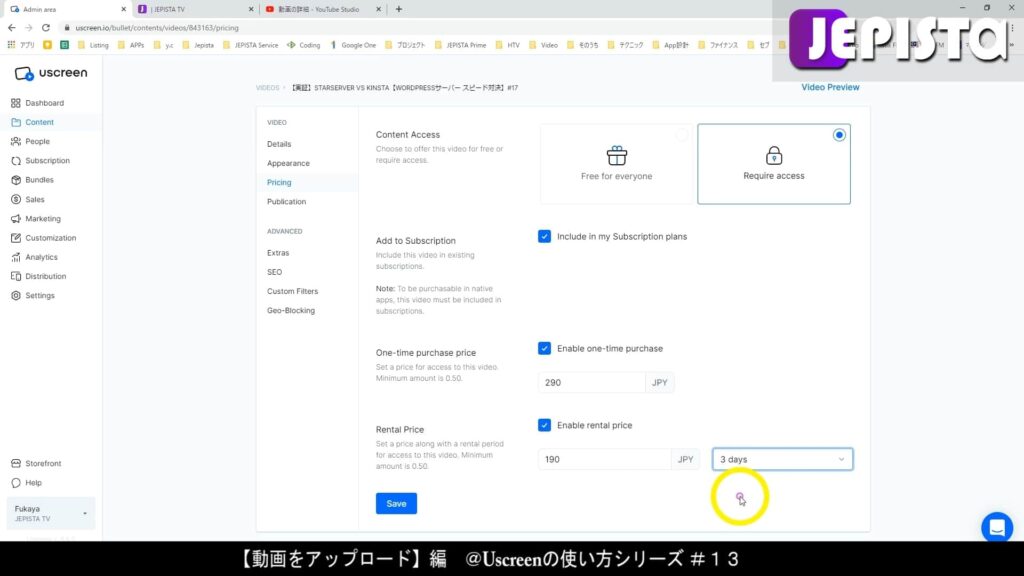The width and height of the screenshot is (1024, 576).
Task: Open the Chrome apps grid bookmark
Action: [11, 45]
